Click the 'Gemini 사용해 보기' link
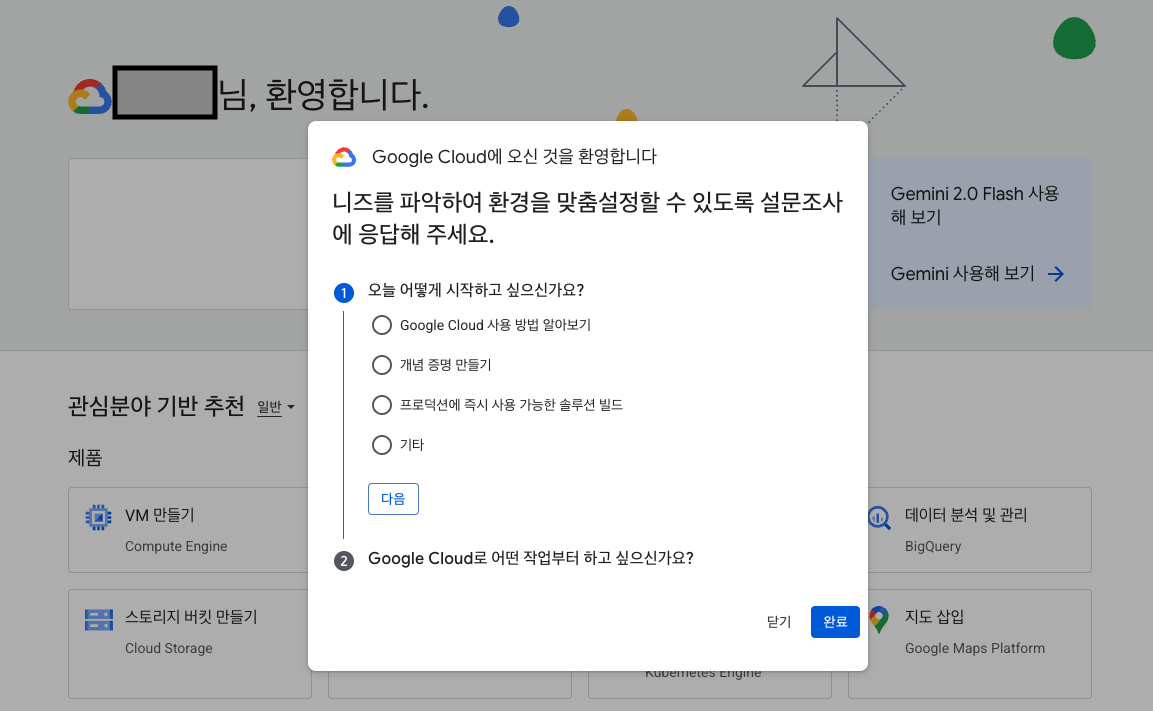 point(963,274)
